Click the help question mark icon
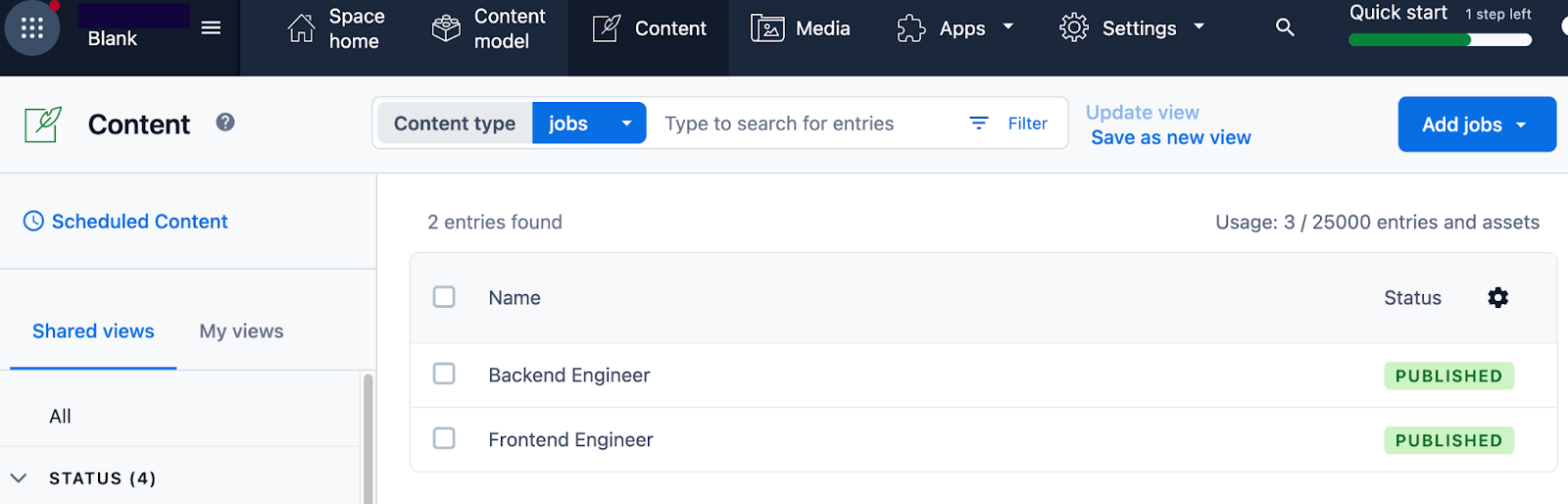1568x504 pixels. point(225,123)
